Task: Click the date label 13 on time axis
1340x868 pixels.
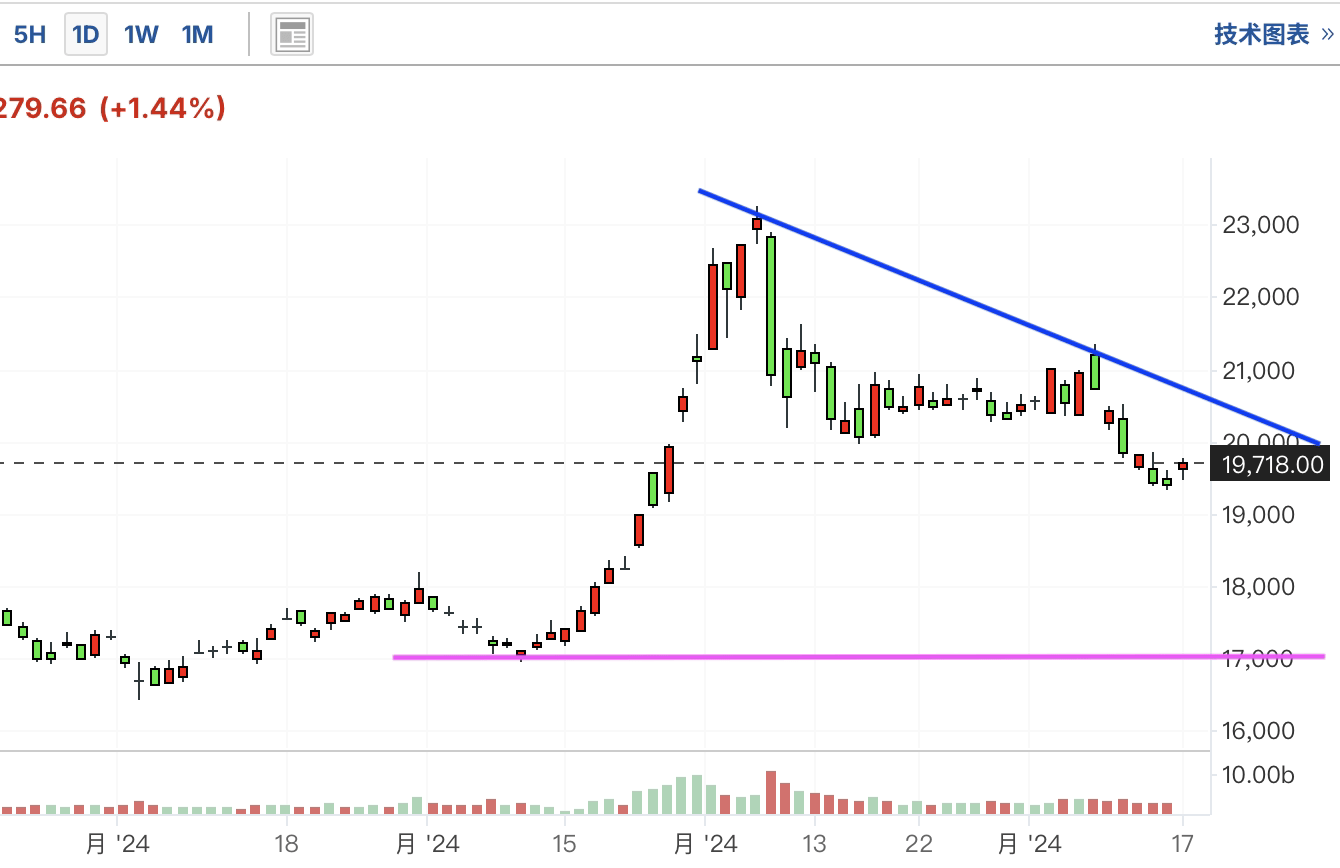Action: pyautogui.click(x=813, y=844)
